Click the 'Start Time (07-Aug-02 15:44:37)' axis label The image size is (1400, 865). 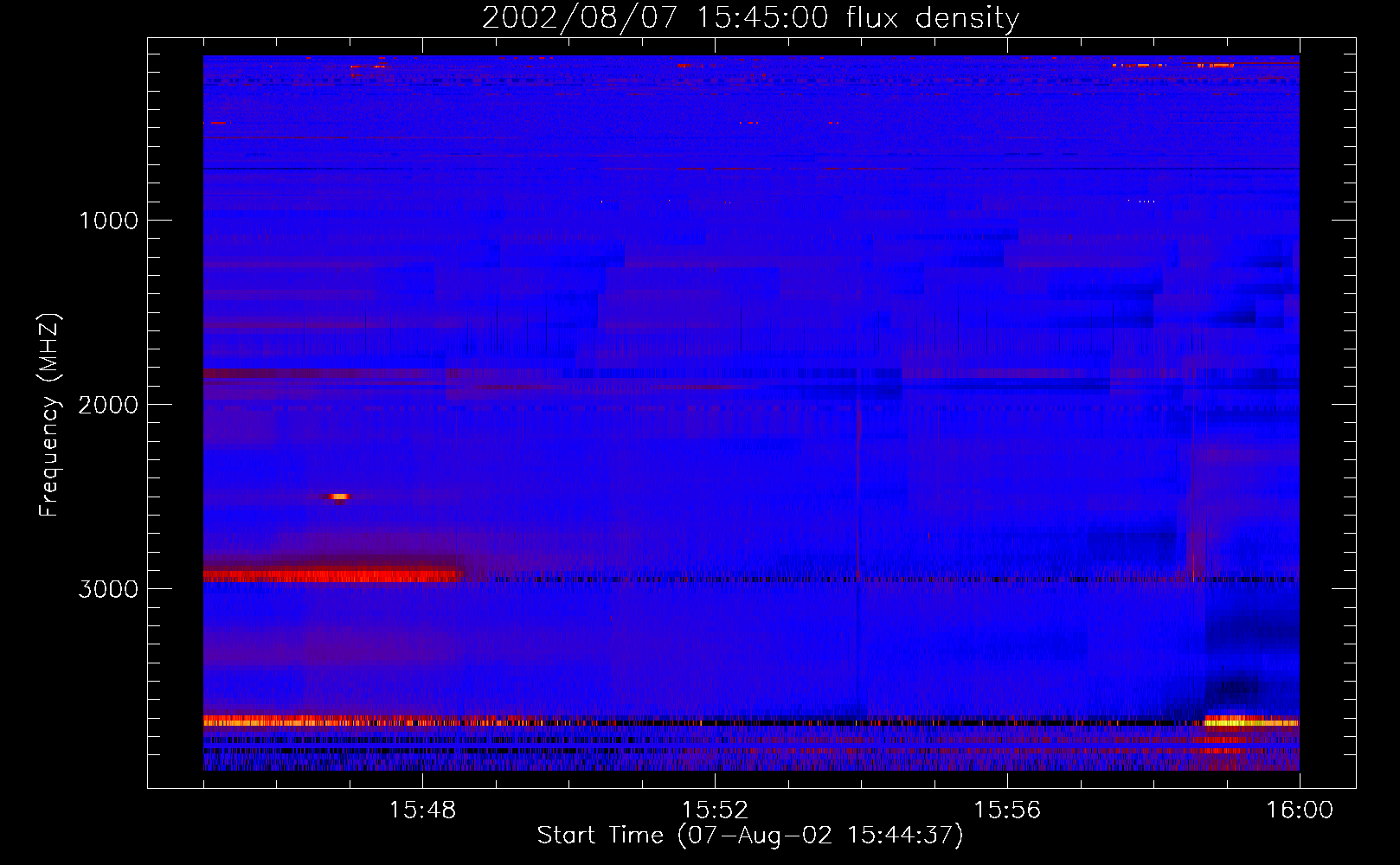[750, 836]
